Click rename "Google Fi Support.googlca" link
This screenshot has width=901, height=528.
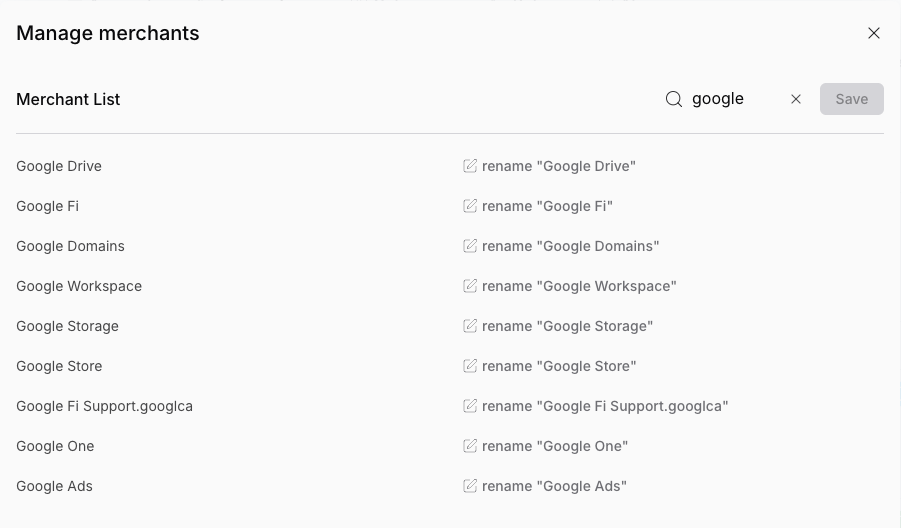pyautogui.click(x=605, y=406)
